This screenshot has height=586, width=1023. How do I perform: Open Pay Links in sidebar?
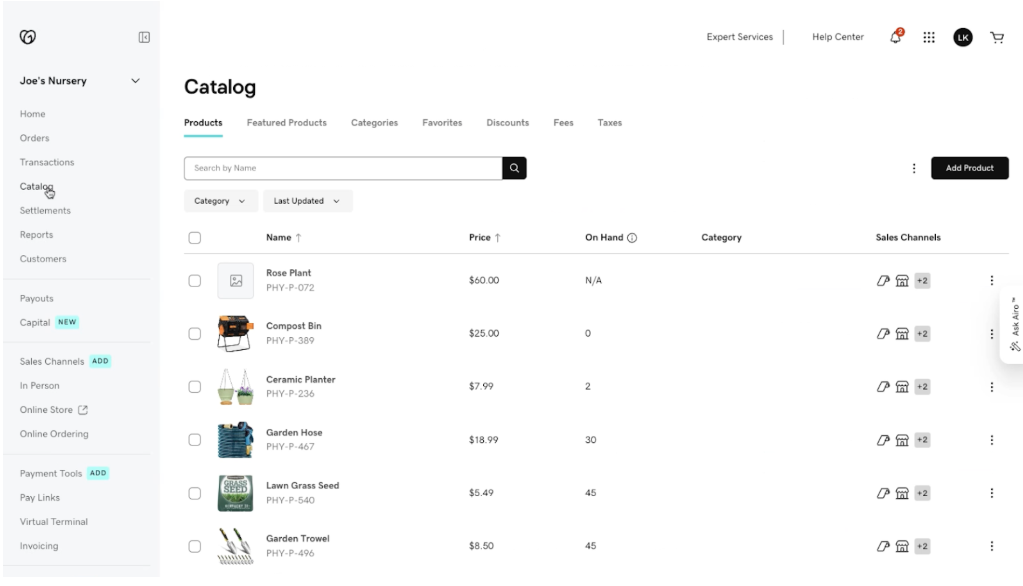click(x=40, y=498)
